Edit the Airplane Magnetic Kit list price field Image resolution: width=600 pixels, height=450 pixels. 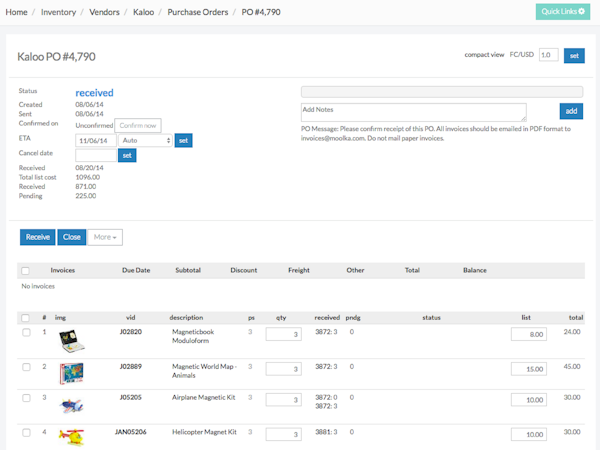point(529,400)
